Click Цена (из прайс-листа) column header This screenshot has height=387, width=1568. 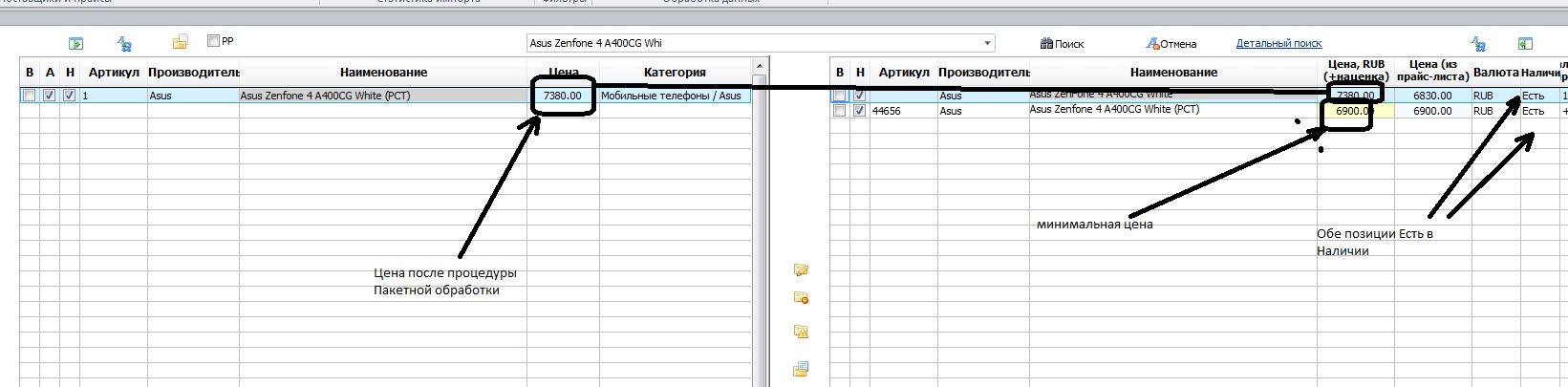pos(1431,71)
